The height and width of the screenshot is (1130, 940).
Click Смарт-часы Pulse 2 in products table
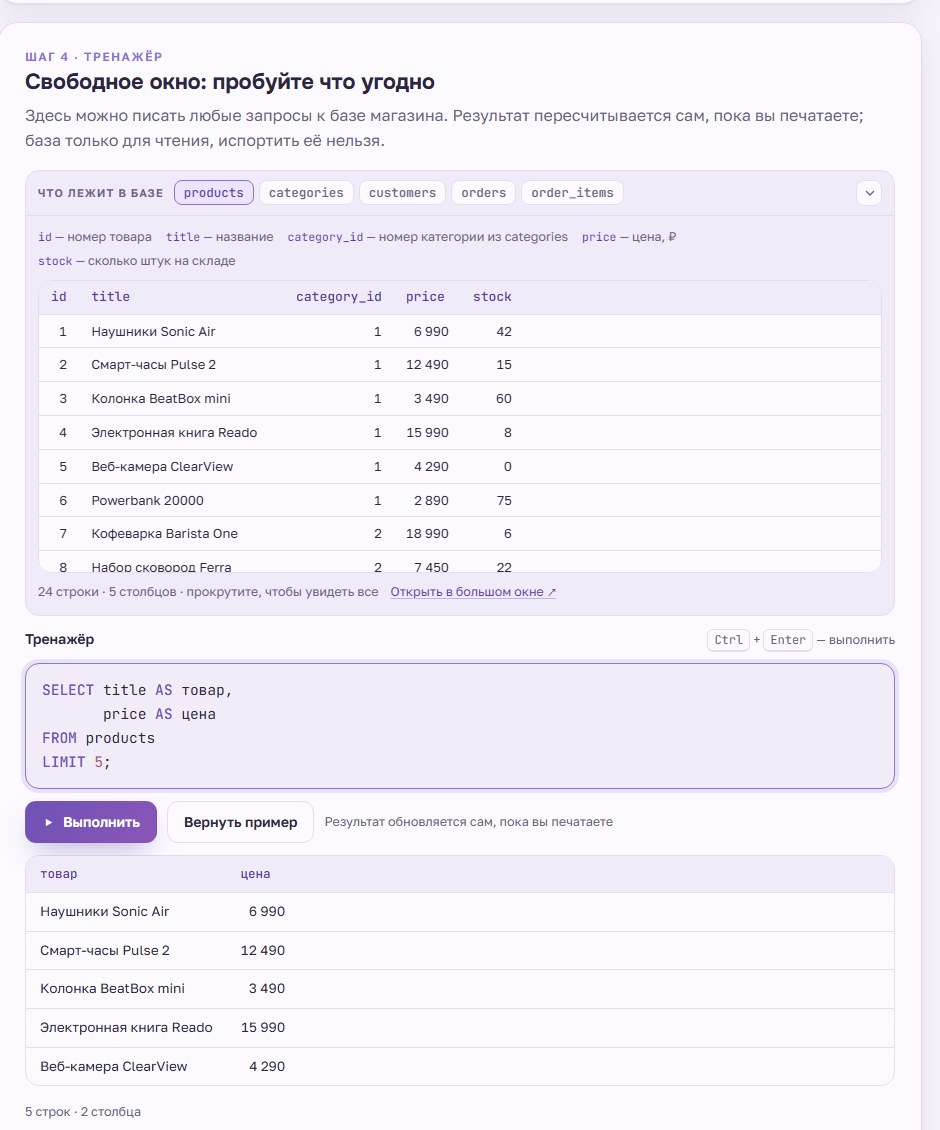[x=154, y=365]
